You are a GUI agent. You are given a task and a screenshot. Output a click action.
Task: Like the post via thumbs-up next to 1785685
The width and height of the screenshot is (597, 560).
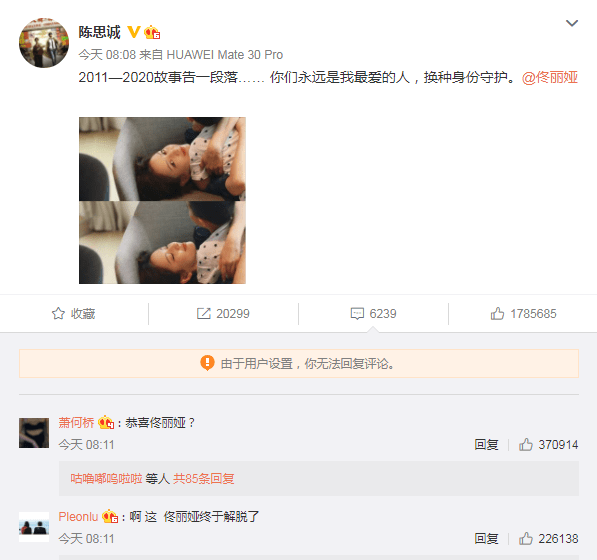(x=497, y=314)
